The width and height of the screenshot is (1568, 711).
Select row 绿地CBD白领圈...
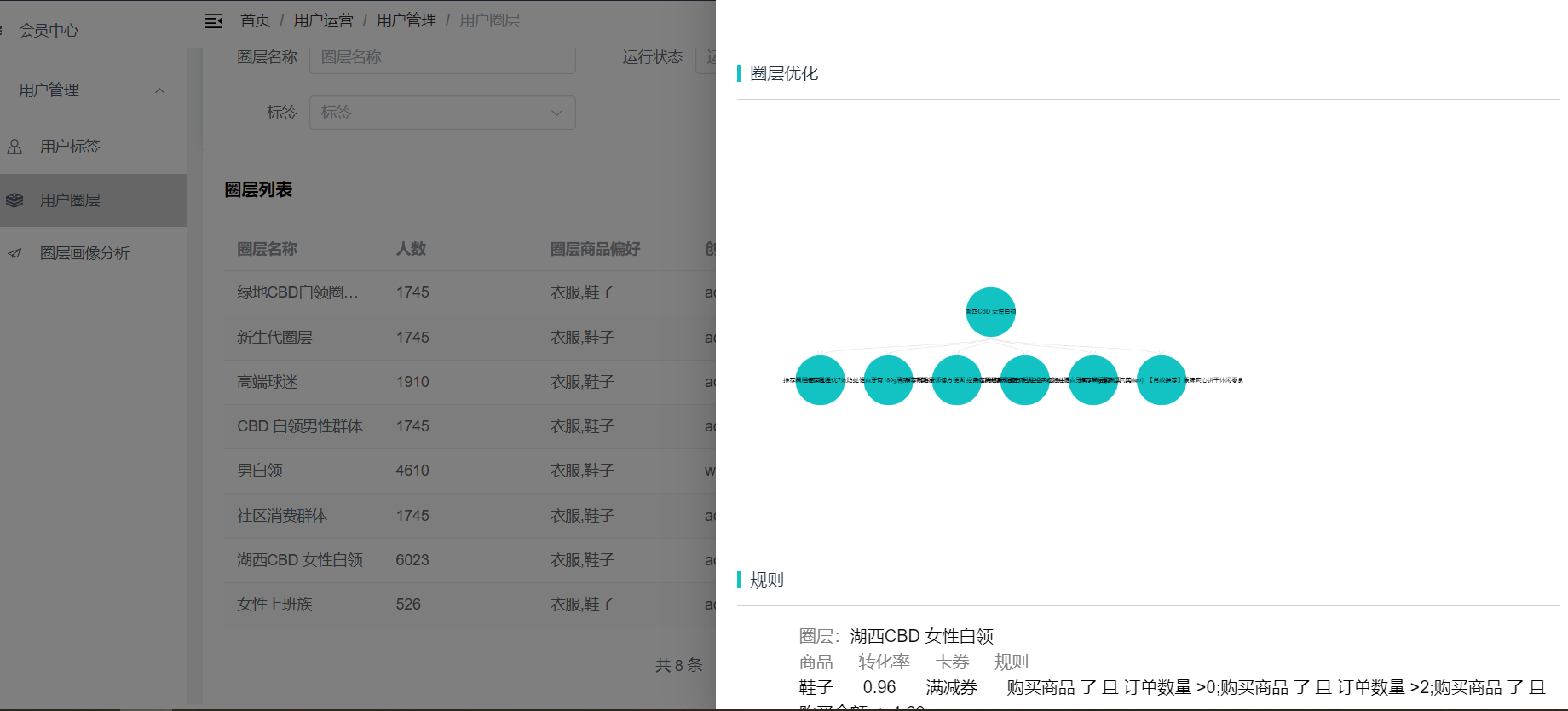pyautogui.click(x=470, y=292)
